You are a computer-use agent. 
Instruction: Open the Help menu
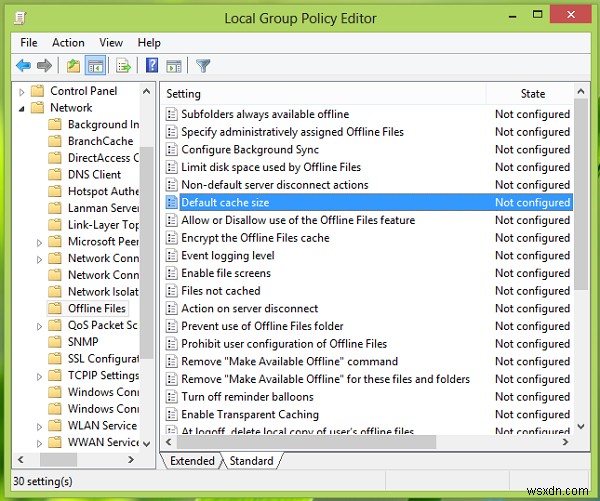(x=149, y=42)
